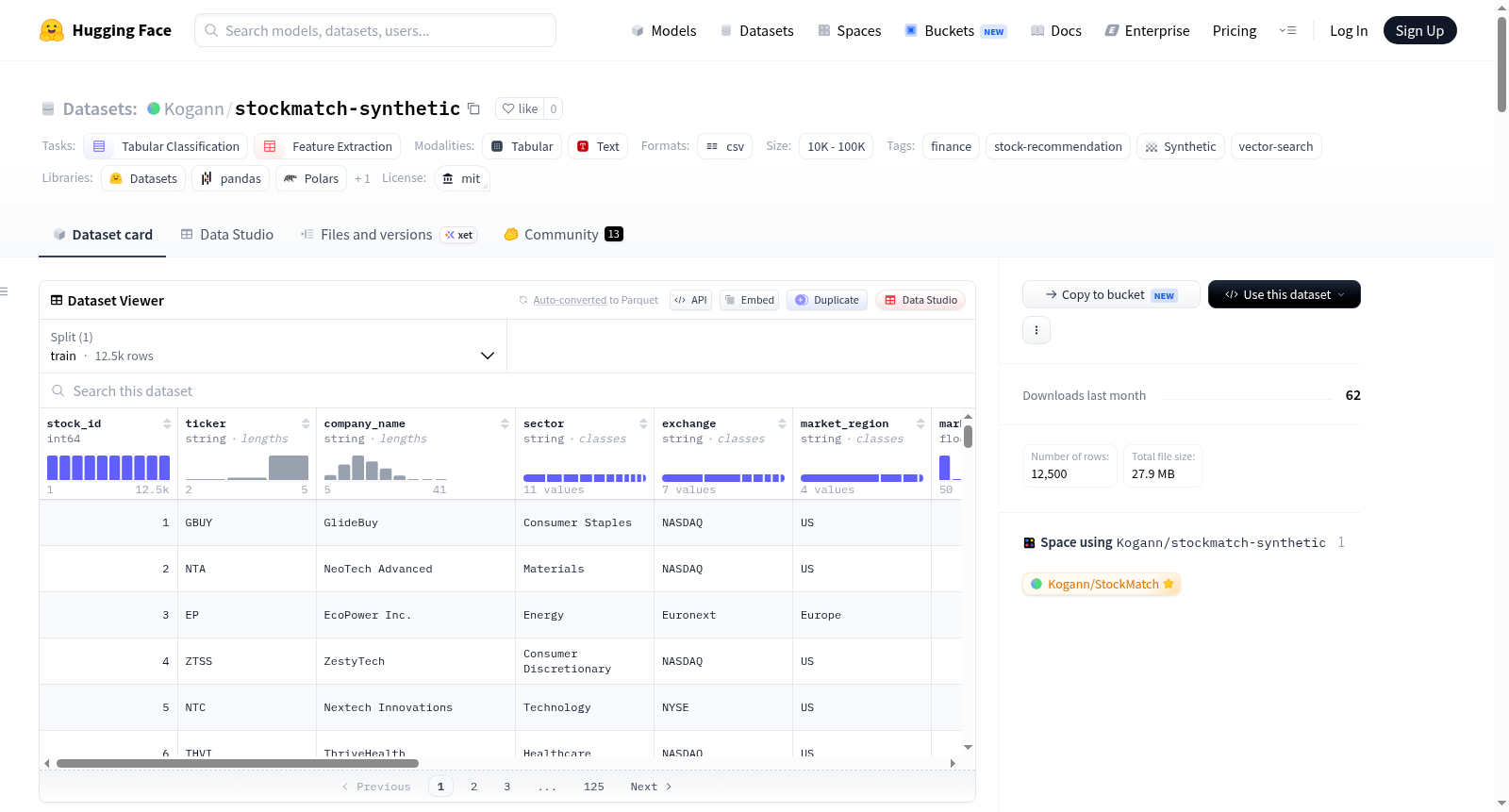Click the Duplicate dataset button
Viewport: 1509px width, 812px height.
click(x=827, y=300)
